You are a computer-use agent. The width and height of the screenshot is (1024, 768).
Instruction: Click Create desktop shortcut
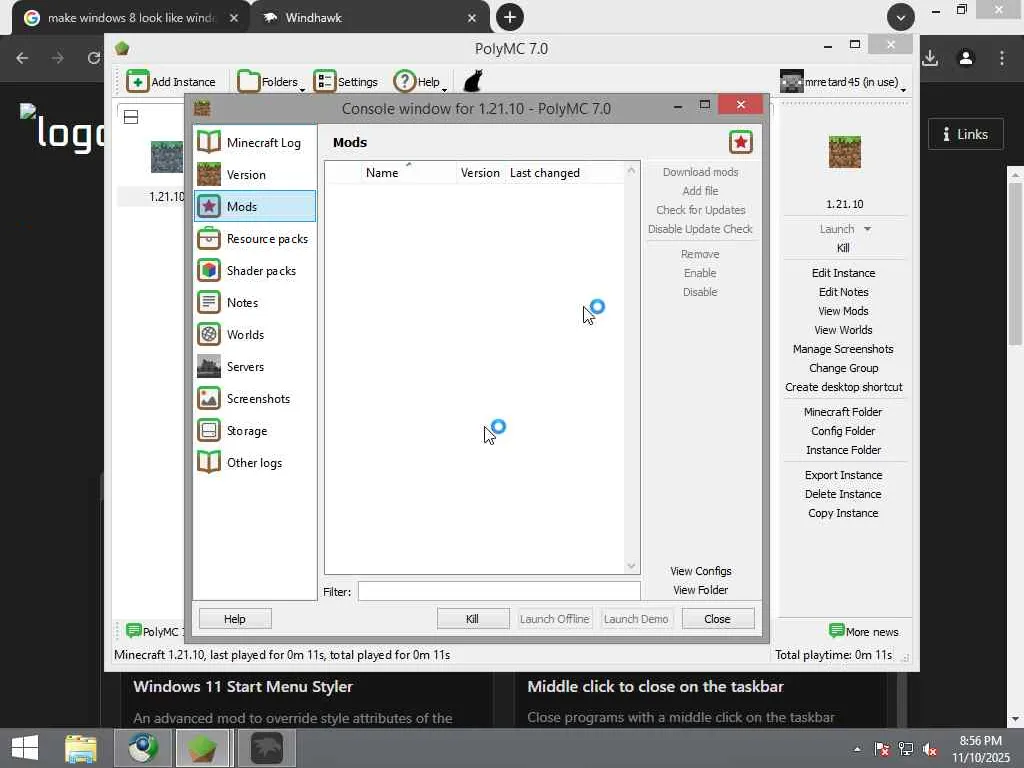pos(843,387)
